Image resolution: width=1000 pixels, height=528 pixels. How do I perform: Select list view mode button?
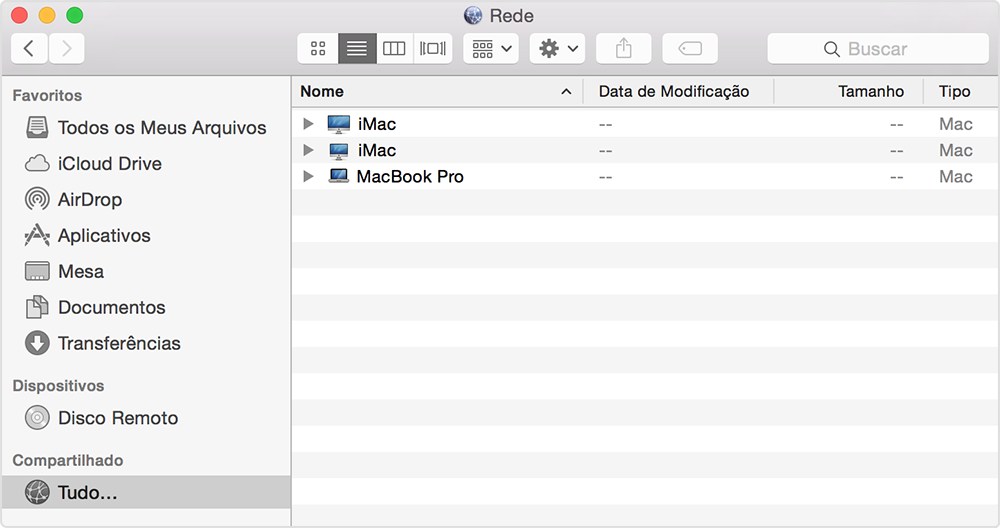click(x=357, y=48)
